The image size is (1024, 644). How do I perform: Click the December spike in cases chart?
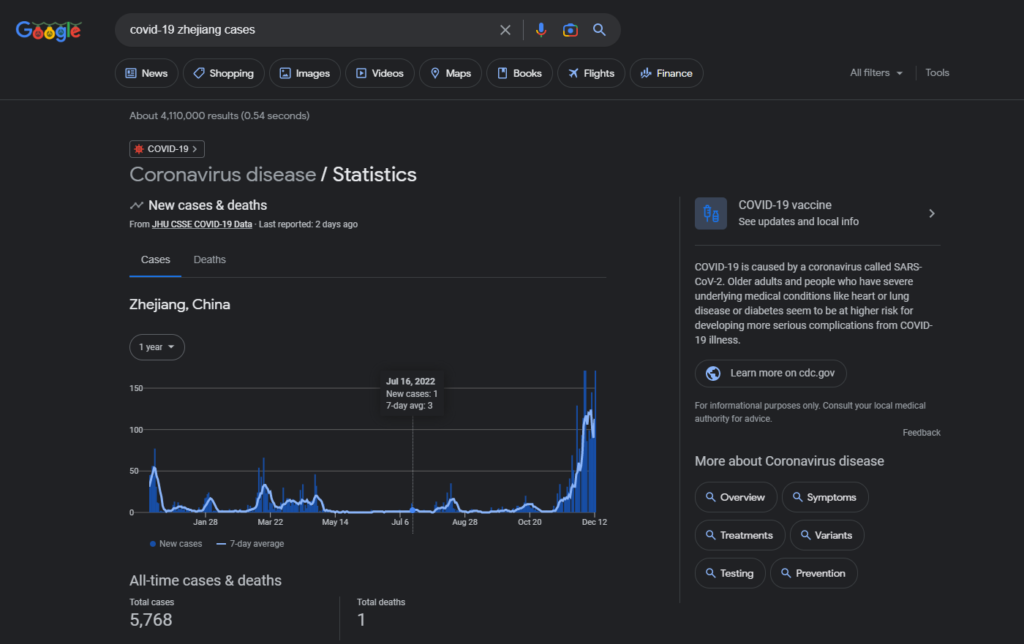[590, 441]
